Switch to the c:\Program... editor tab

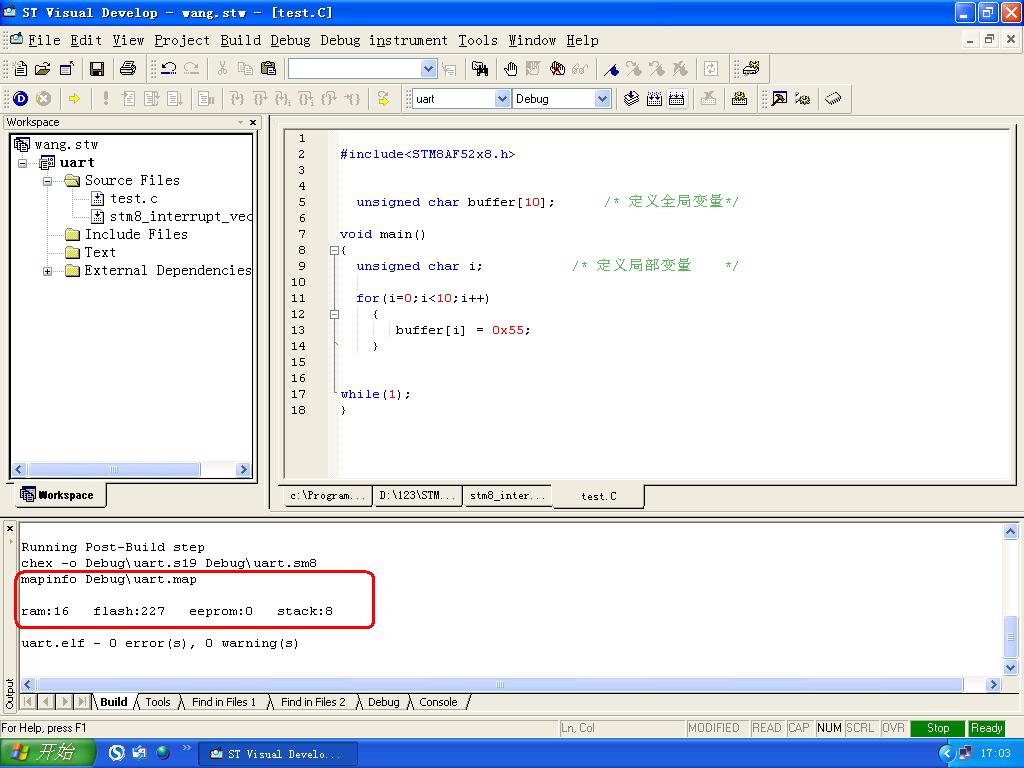coord(327,496)
